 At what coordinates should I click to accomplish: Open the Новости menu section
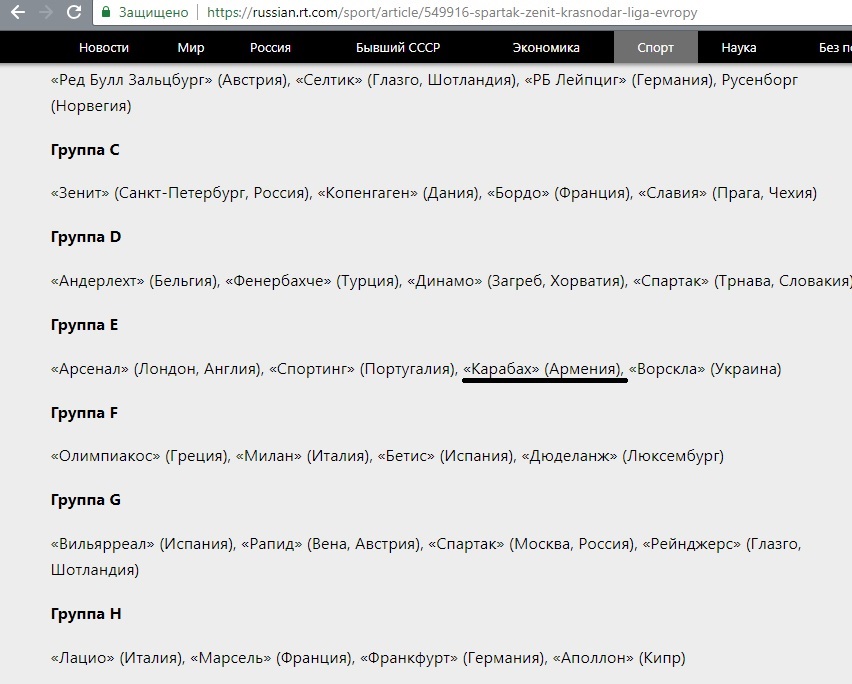(x=104, y=48)
